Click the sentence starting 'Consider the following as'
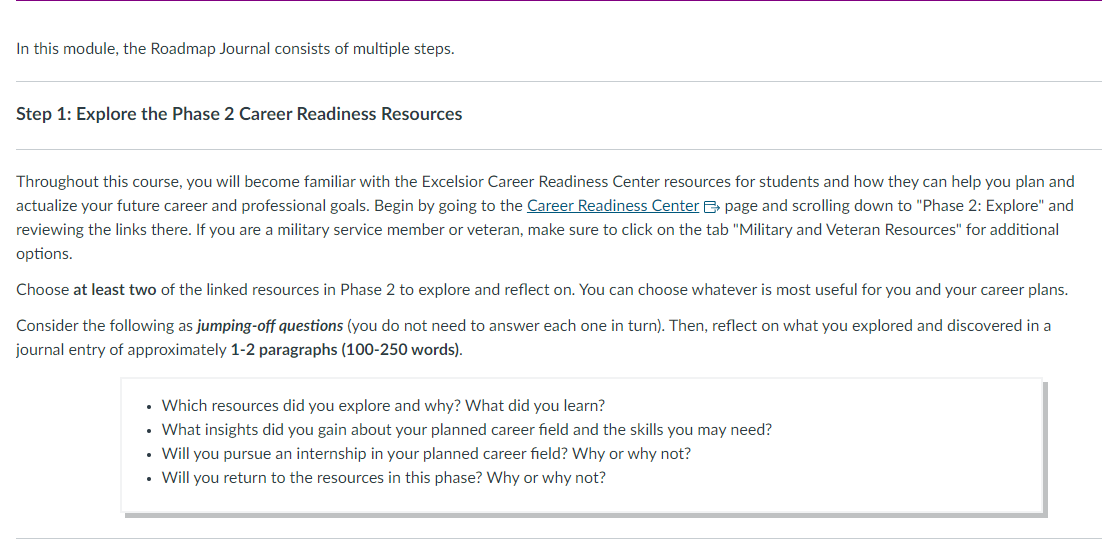This screenshot has height=547, width=1105. click(533, 338)
